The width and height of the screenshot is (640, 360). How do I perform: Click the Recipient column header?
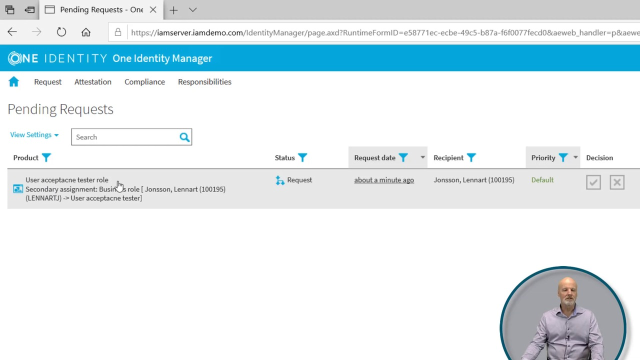(x=448, y=158)
